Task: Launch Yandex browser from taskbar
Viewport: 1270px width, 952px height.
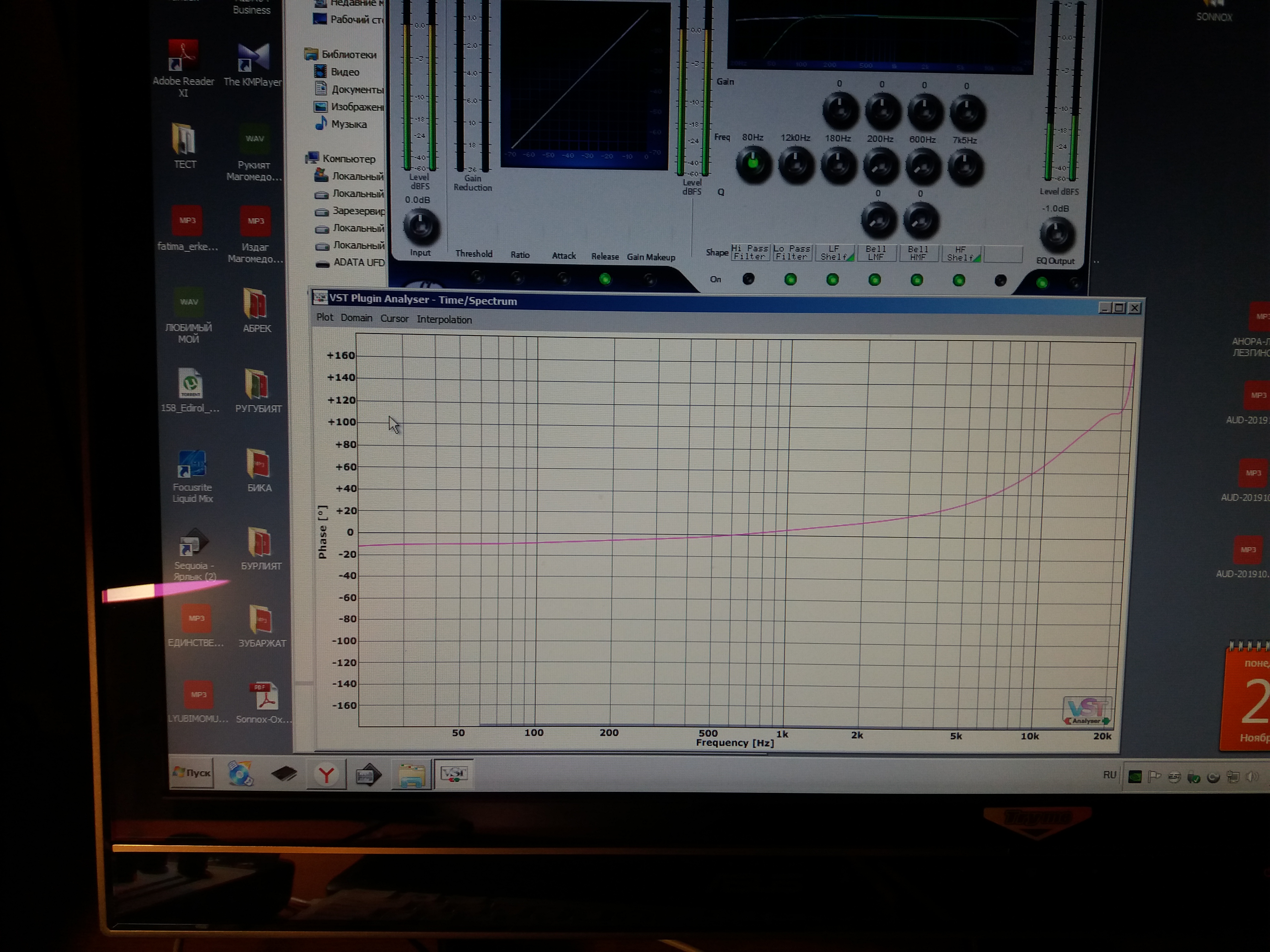Action: point(326,775)
